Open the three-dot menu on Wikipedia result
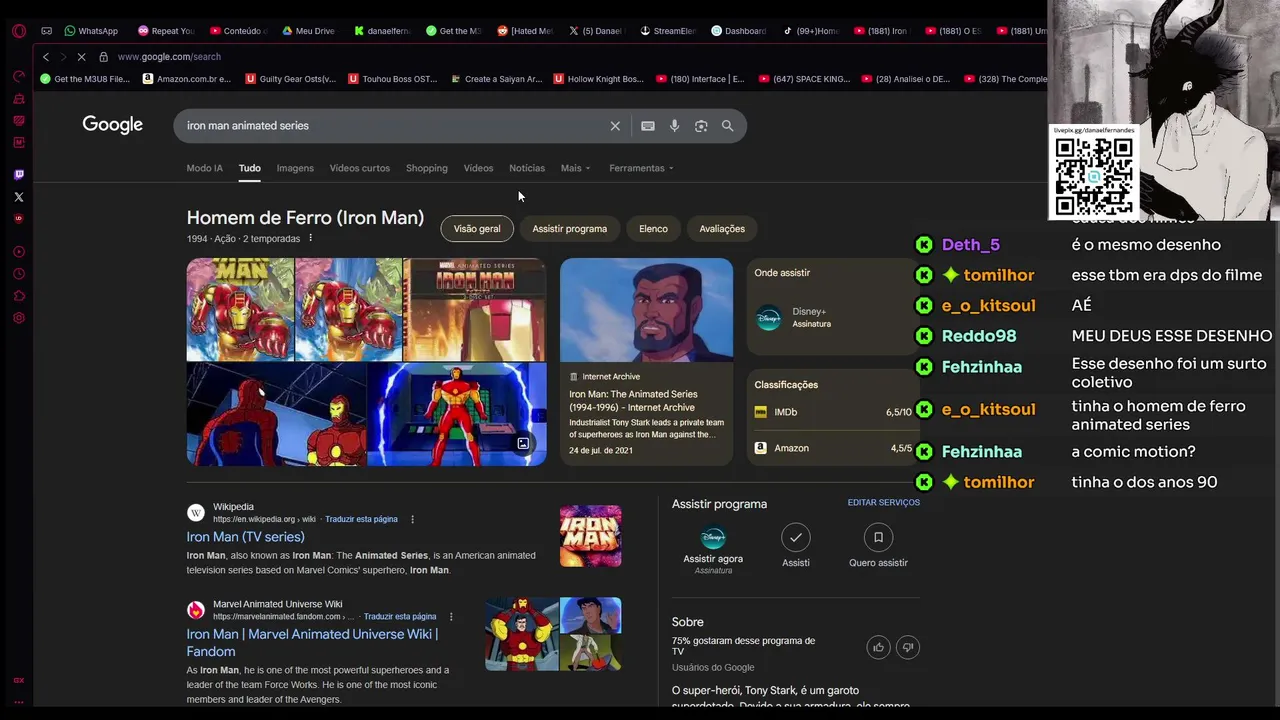 [412, 520]
